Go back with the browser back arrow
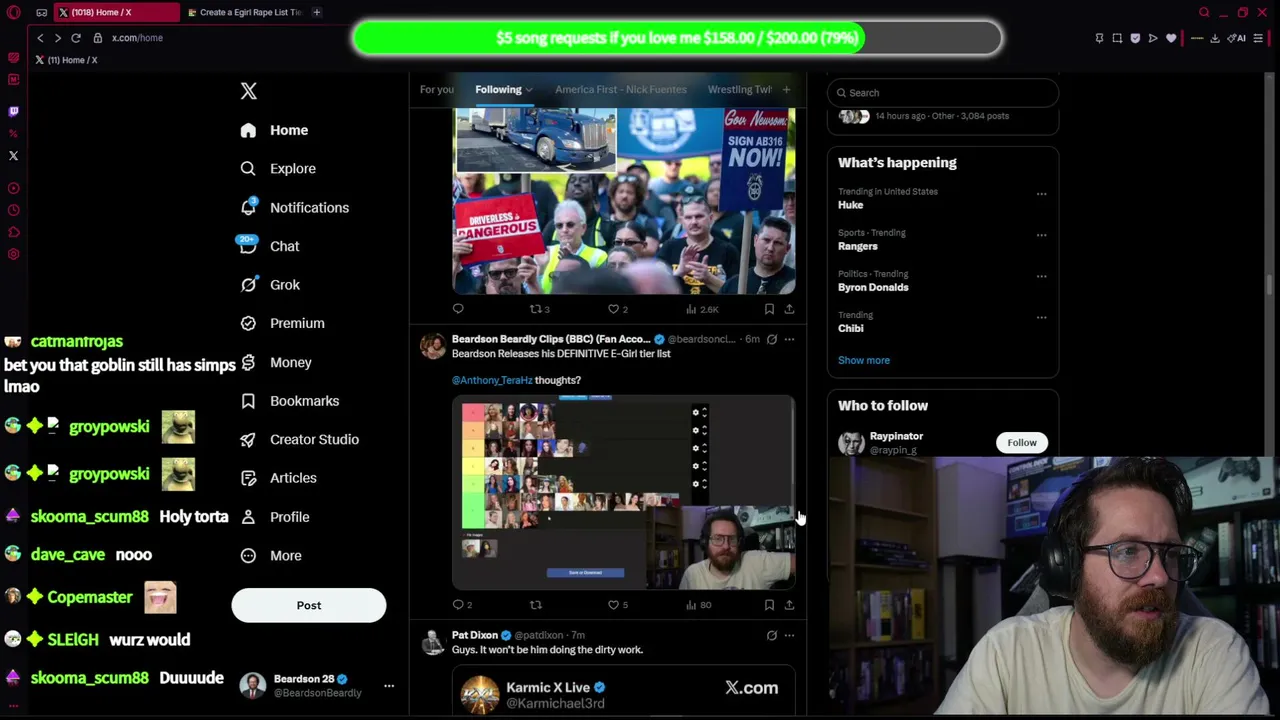Screen dimensions: 1280x720 coord(40,38)
